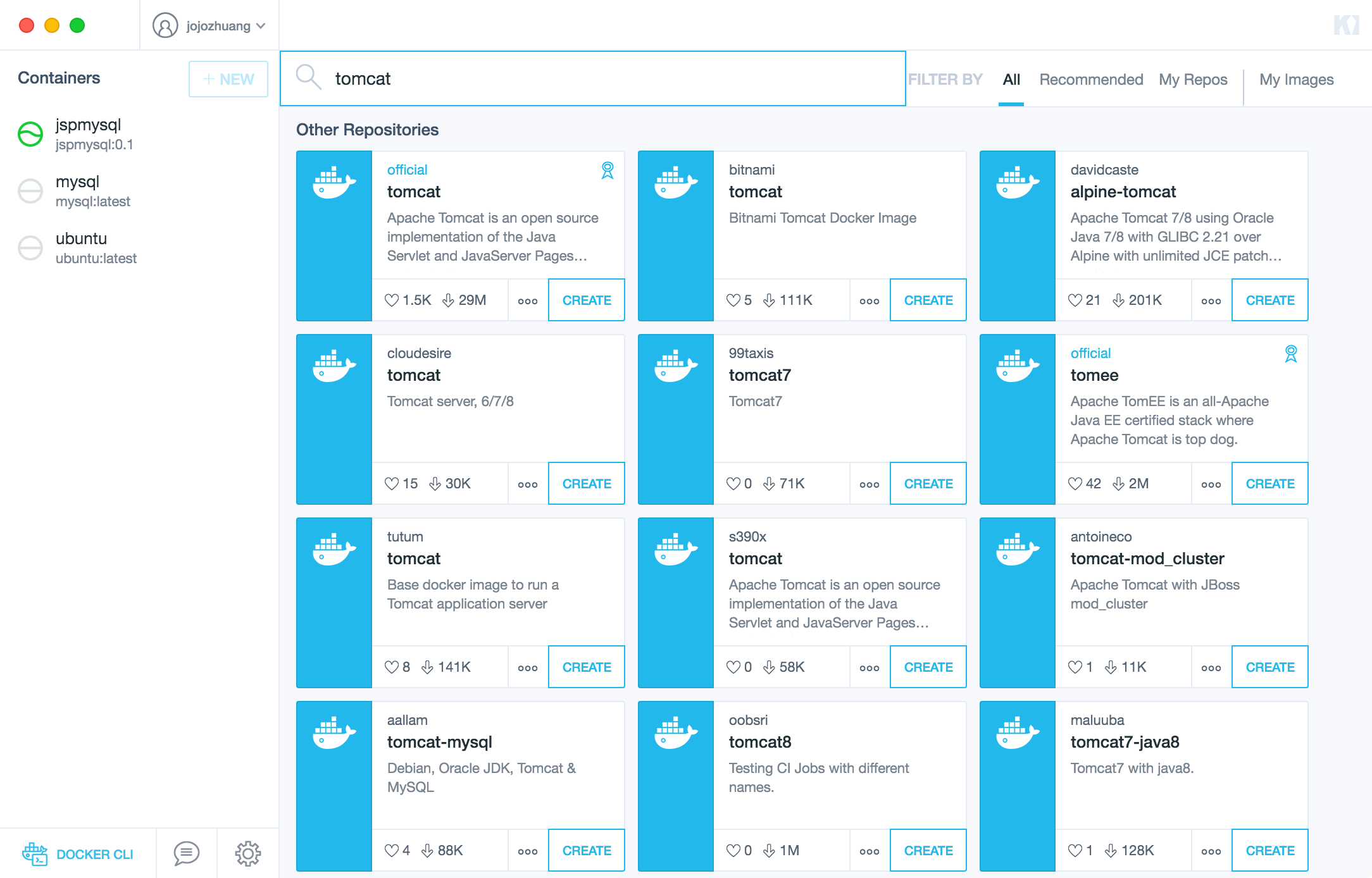Create container from tutum tomcat
The image size is (1372, 878).
point(587,667)
